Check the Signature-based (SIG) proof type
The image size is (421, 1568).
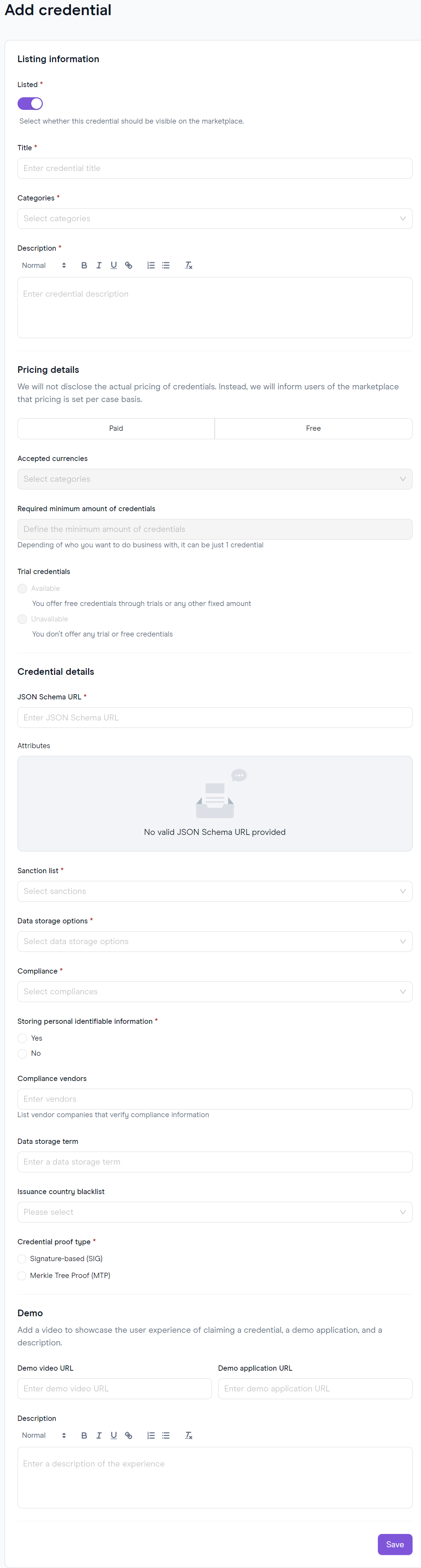(x=22, y=1259)
